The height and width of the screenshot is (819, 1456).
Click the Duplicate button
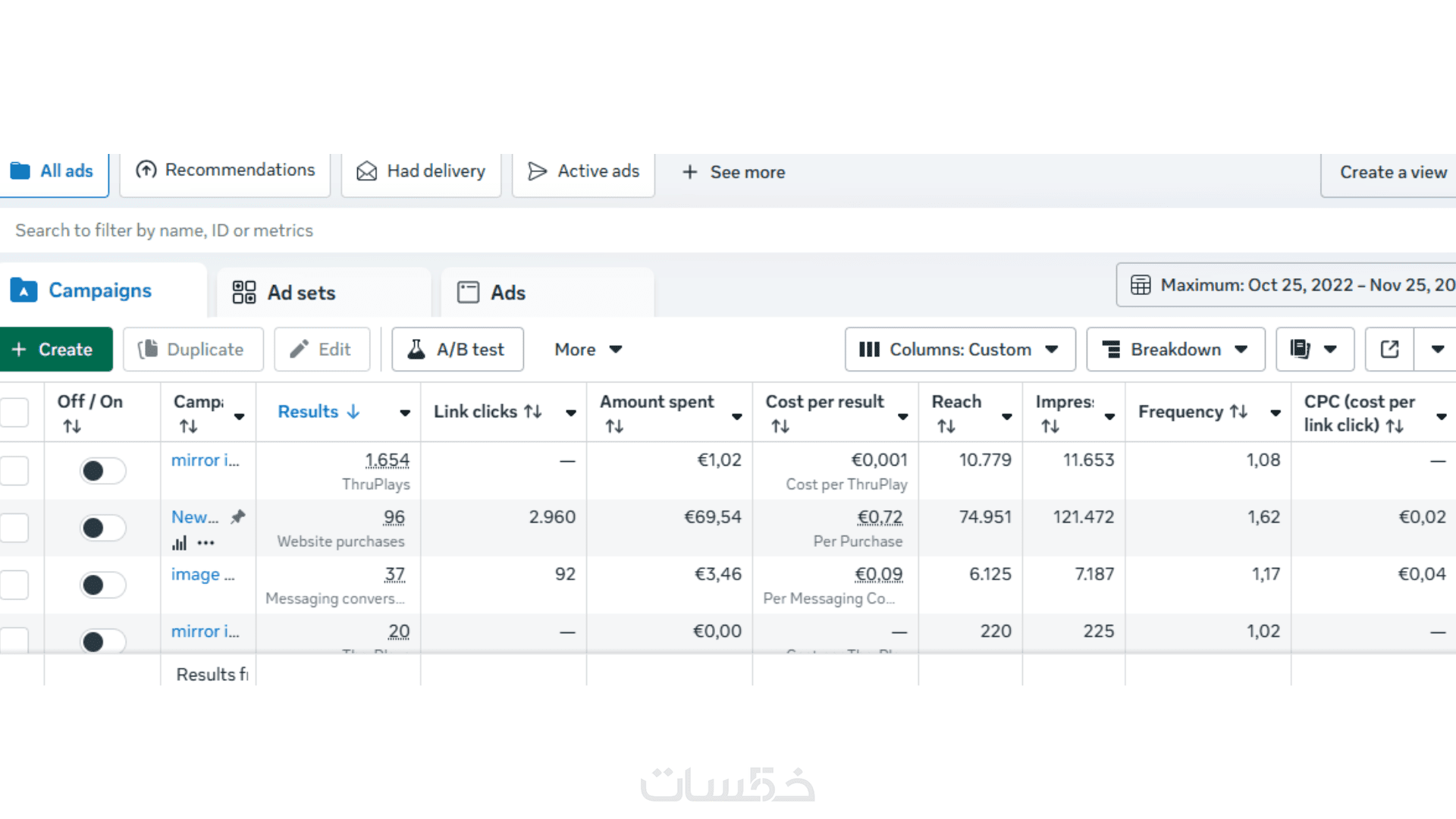pyautogui.click(x=193, y=350)
